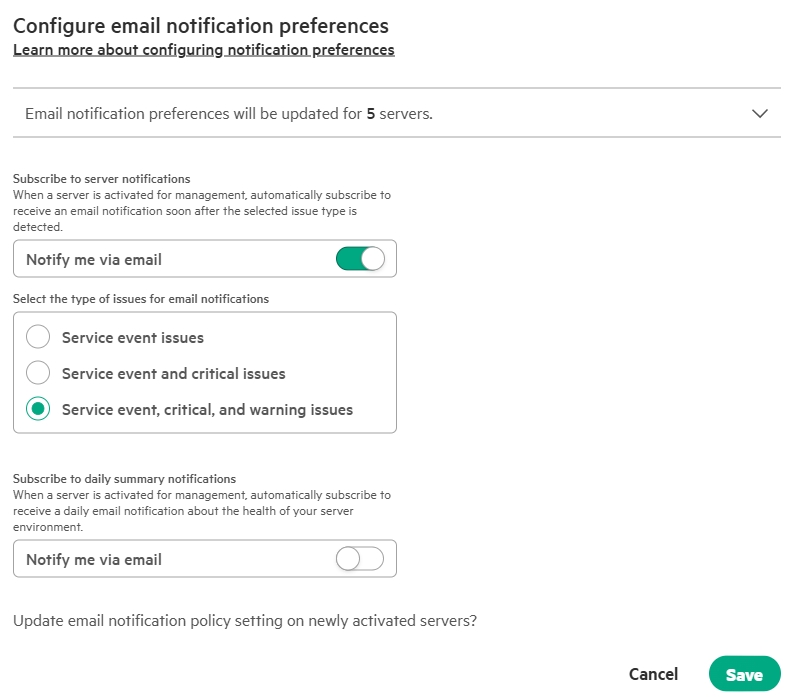
Task: Click the Cancel button
Action: [x=653, y=675]
